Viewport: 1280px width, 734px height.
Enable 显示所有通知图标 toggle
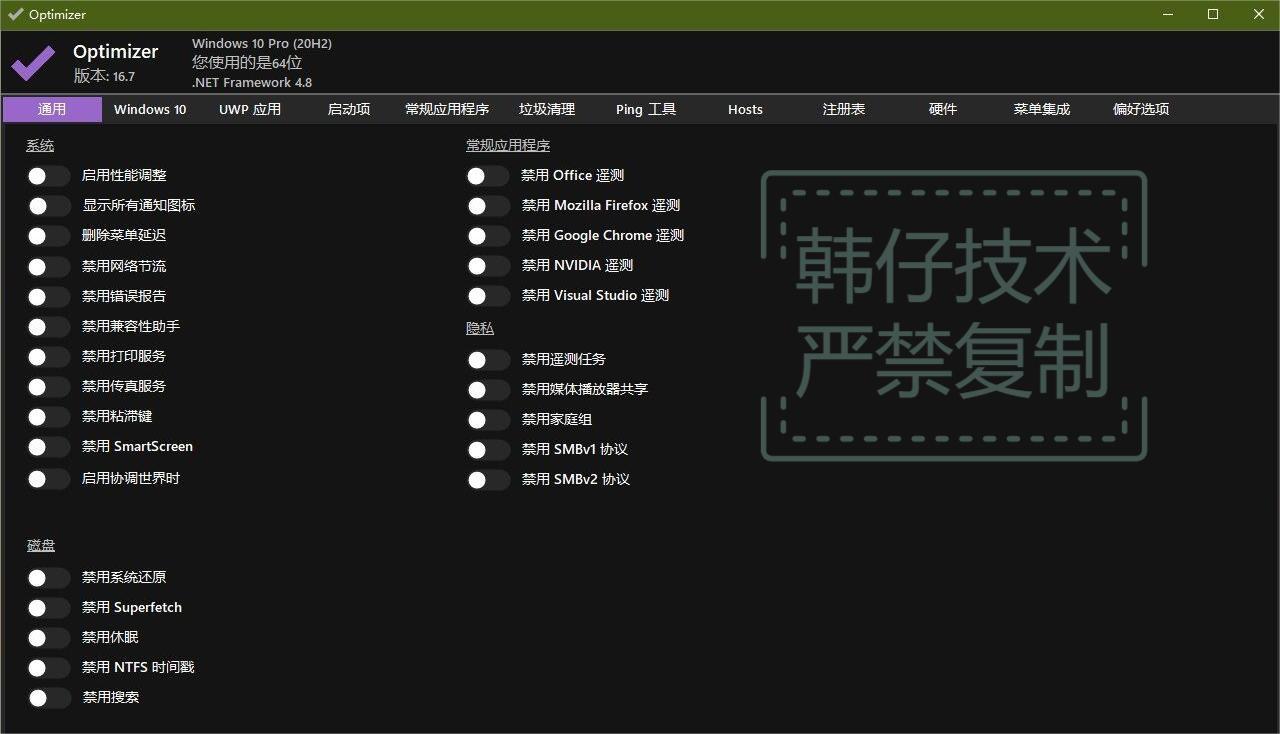pyautogui.click(x=49, y=206)
